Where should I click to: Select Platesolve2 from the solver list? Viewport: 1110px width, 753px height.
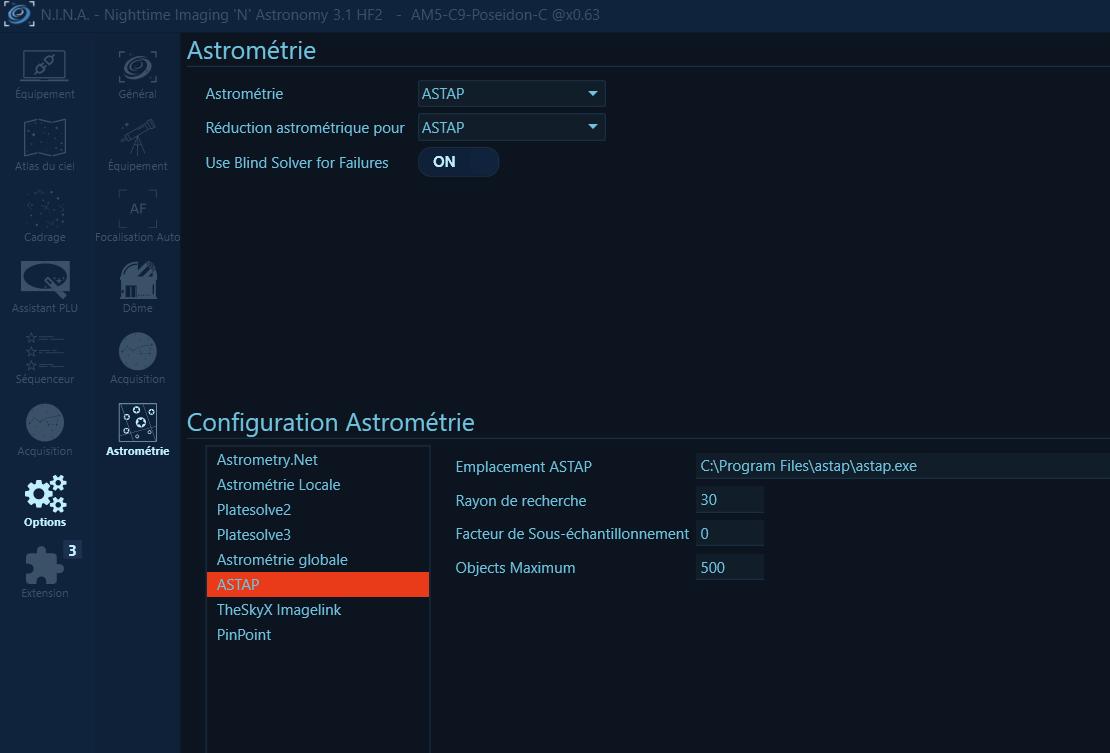point(254,510)
